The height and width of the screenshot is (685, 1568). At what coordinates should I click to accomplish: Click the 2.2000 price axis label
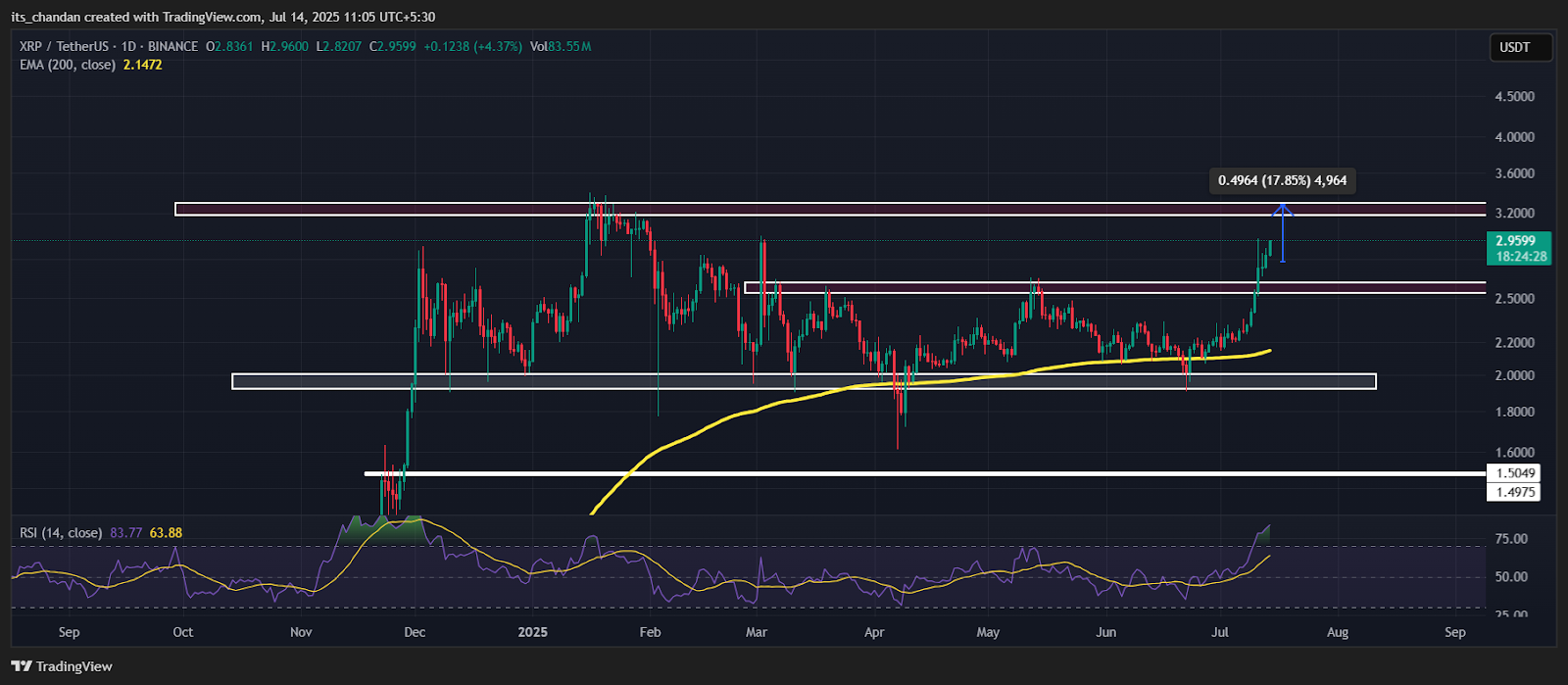coord(1515,343)
